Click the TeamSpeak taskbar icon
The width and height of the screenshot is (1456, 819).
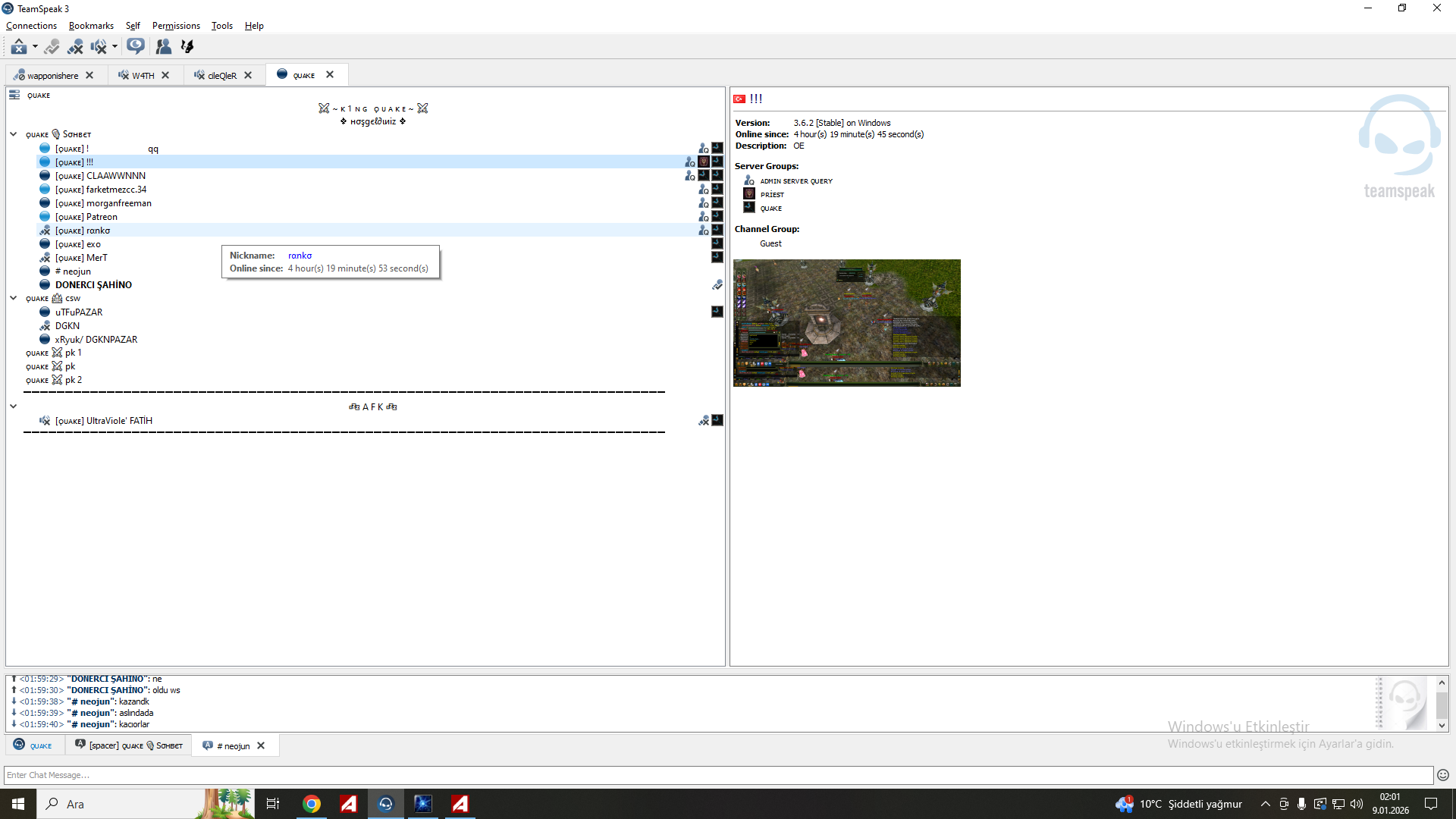[386, 804]
